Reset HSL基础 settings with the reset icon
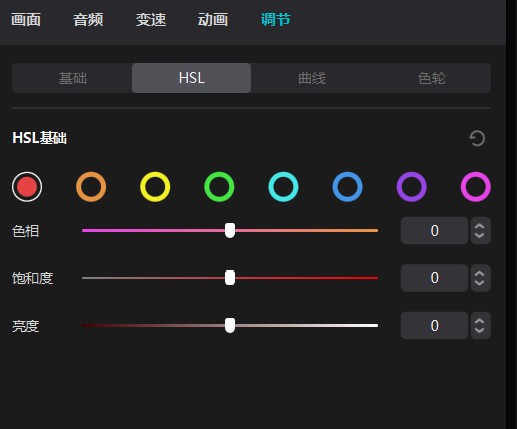The width and height of the screenshot is (517, 429). [x=477, y=138]
